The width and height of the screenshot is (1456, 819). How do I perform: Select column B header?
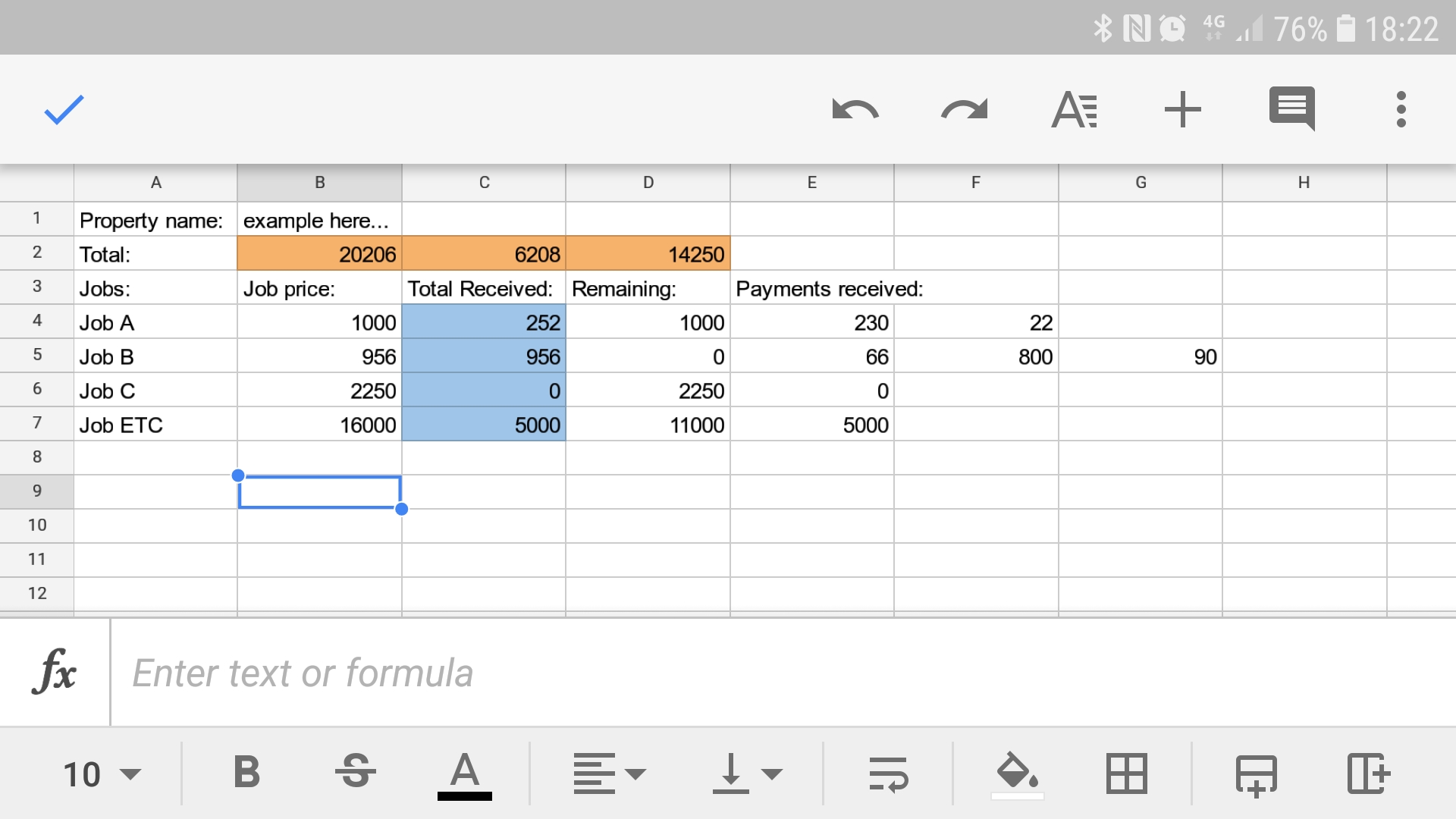click(x=319, y=183)
